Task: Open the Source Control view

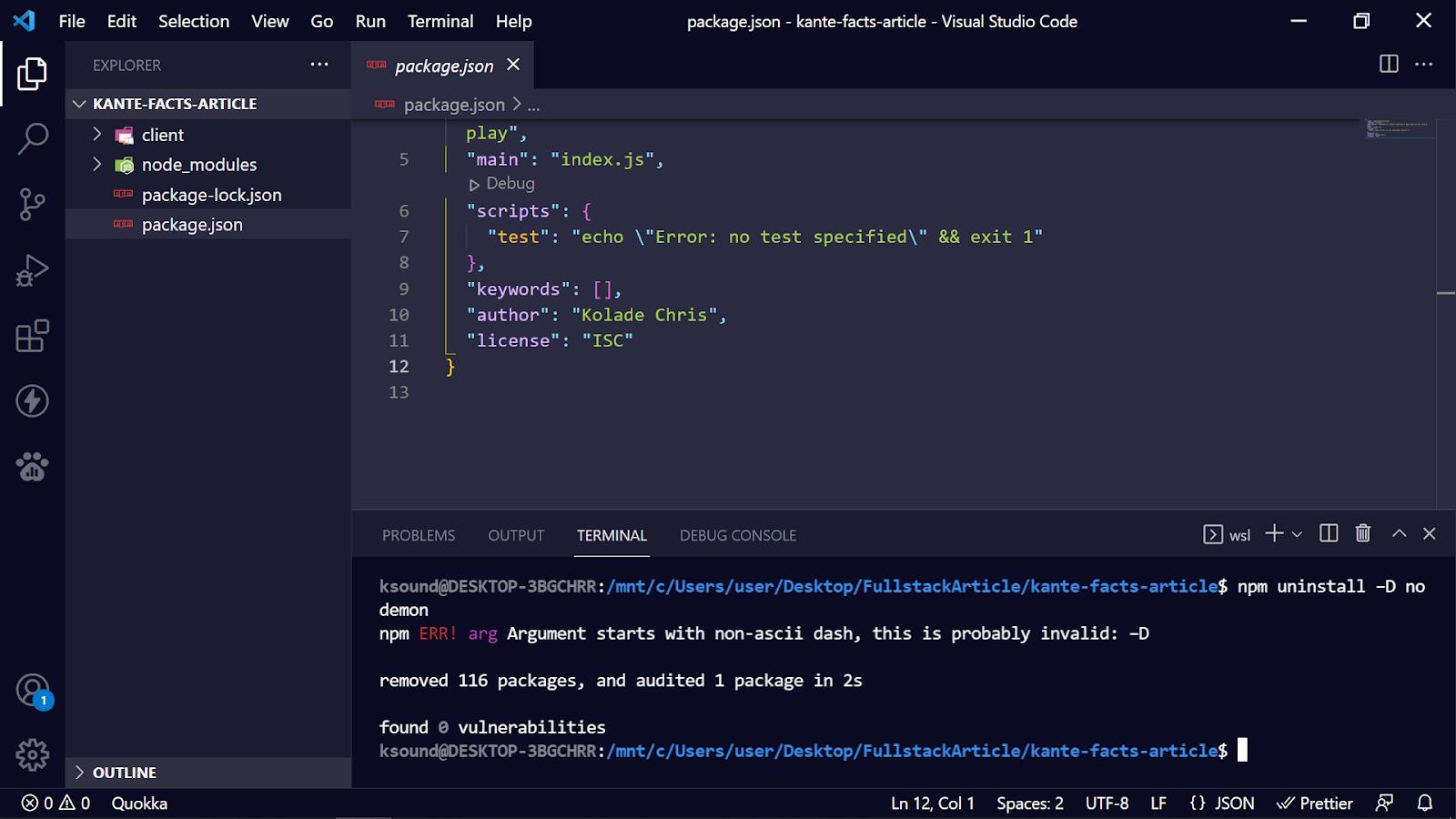Action: (33, 205)
